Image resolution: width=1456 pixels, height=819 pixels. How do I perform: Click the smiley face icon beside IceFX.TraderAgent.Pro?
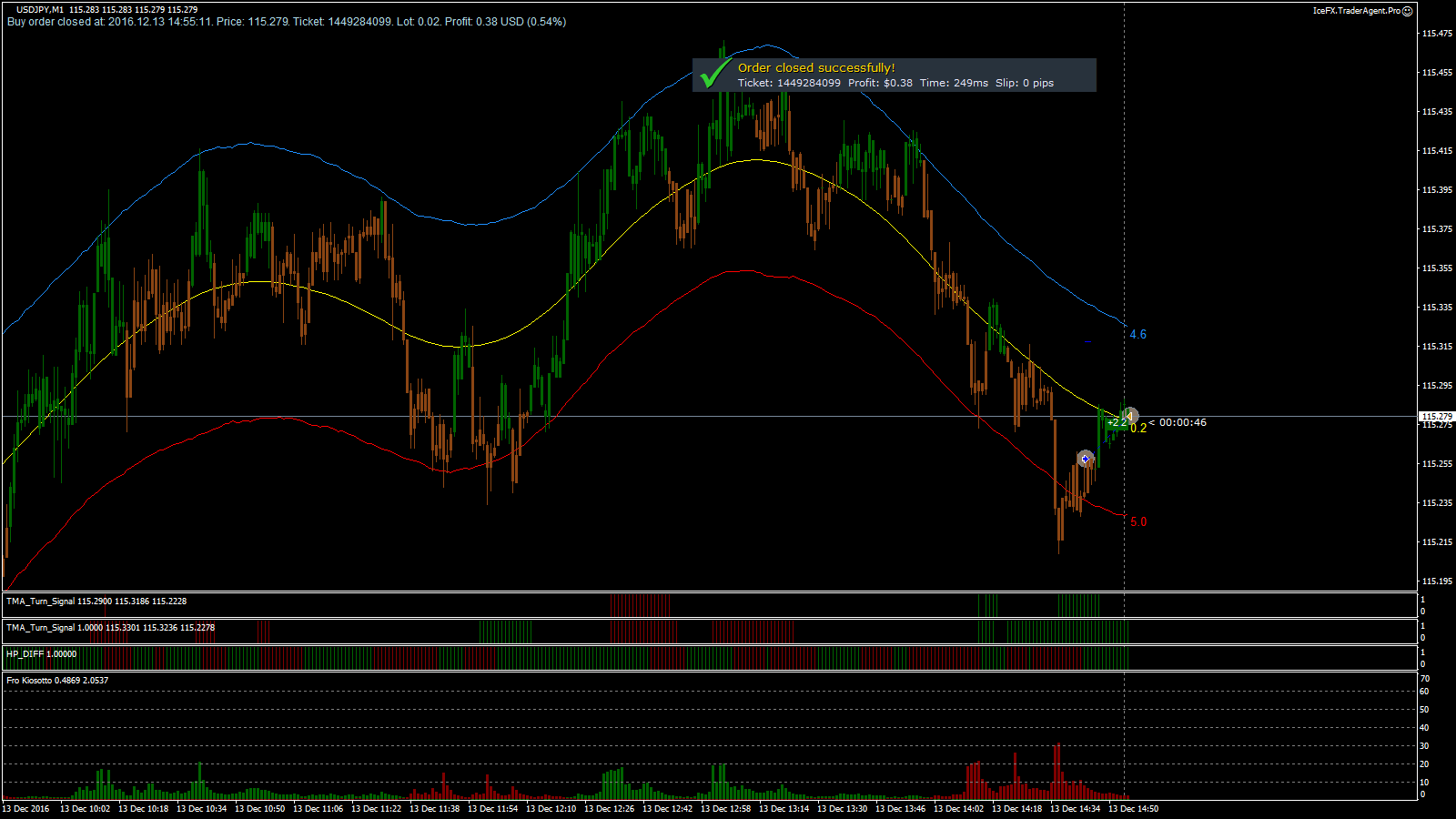(1408, 11)
